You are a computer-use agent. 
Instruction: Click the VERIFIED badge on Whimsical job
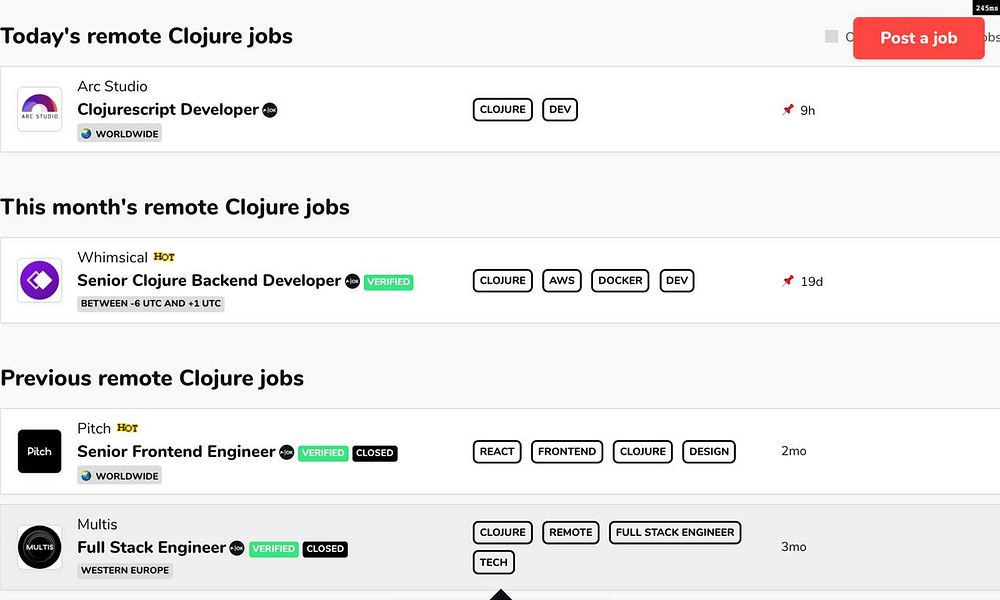(x=388, y=282)
